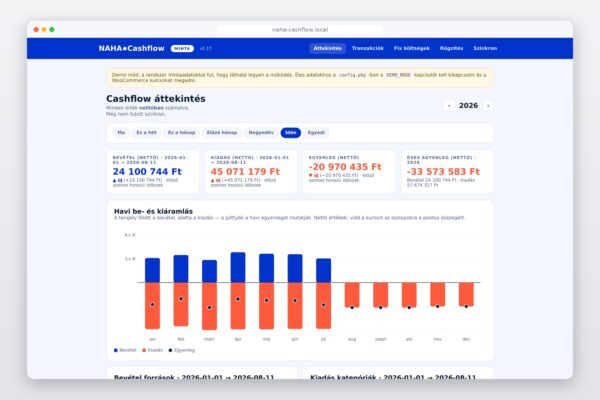Image resolution: width=600 pixels, height=400 pixels.
Task: Click the Havi be- és kiáramlás title
Action: 153,211
